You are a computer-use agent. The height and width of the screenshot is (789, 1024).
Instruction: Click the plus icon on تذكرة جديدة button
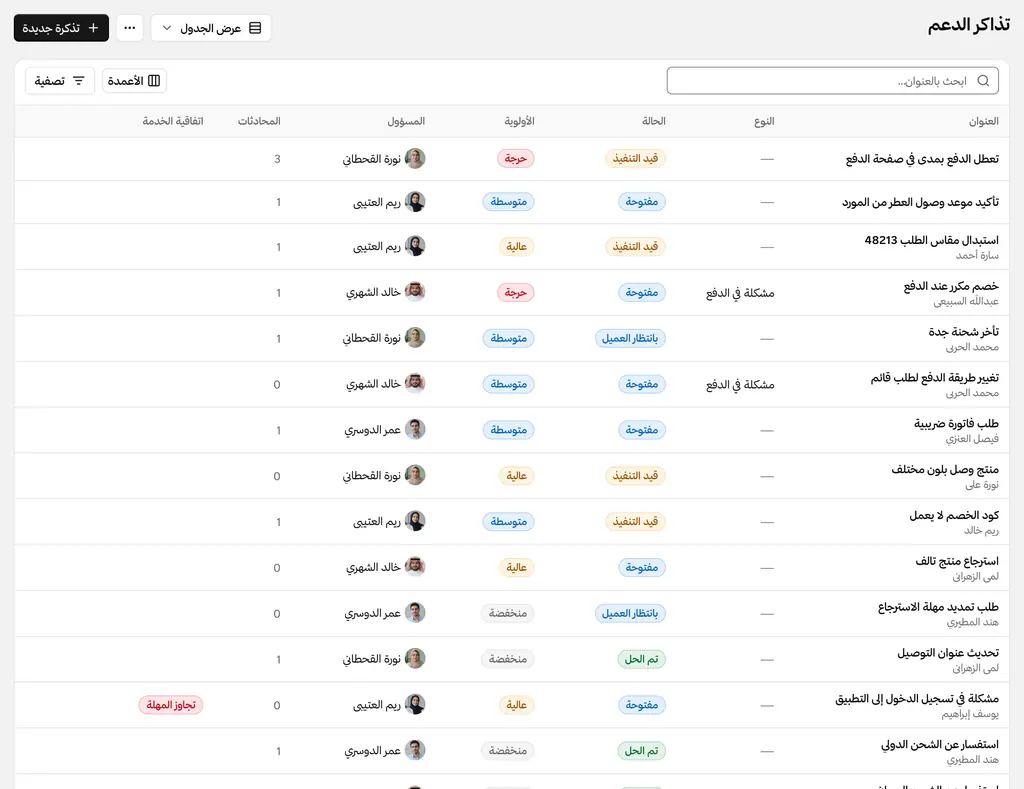[93, 28]
